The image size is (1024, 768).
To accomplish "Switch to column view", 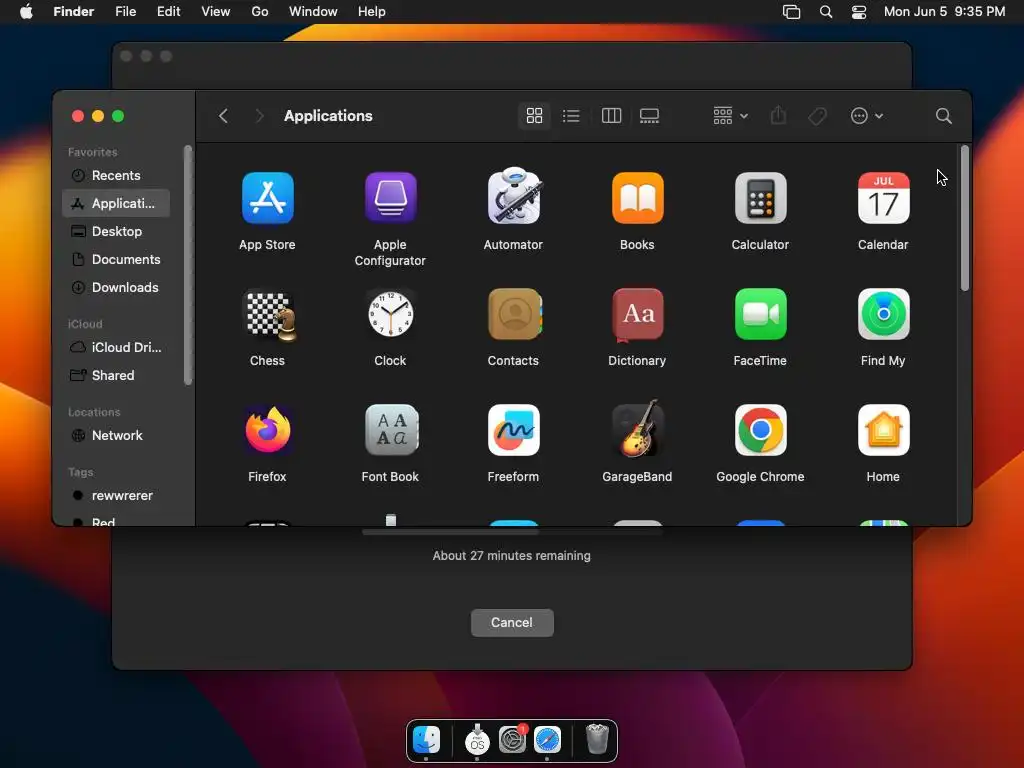I will pos(611,116).
